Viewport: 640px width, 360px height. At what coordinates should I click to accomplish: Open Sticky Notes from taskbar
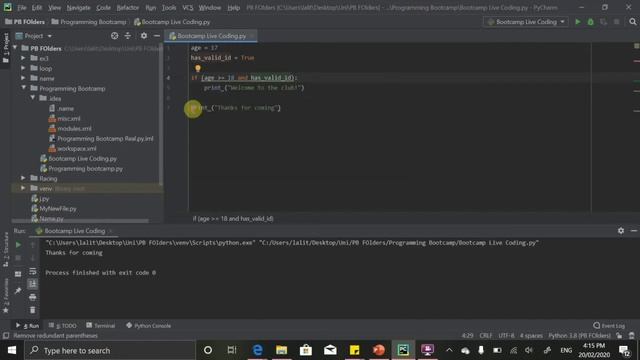click(354, 350)
